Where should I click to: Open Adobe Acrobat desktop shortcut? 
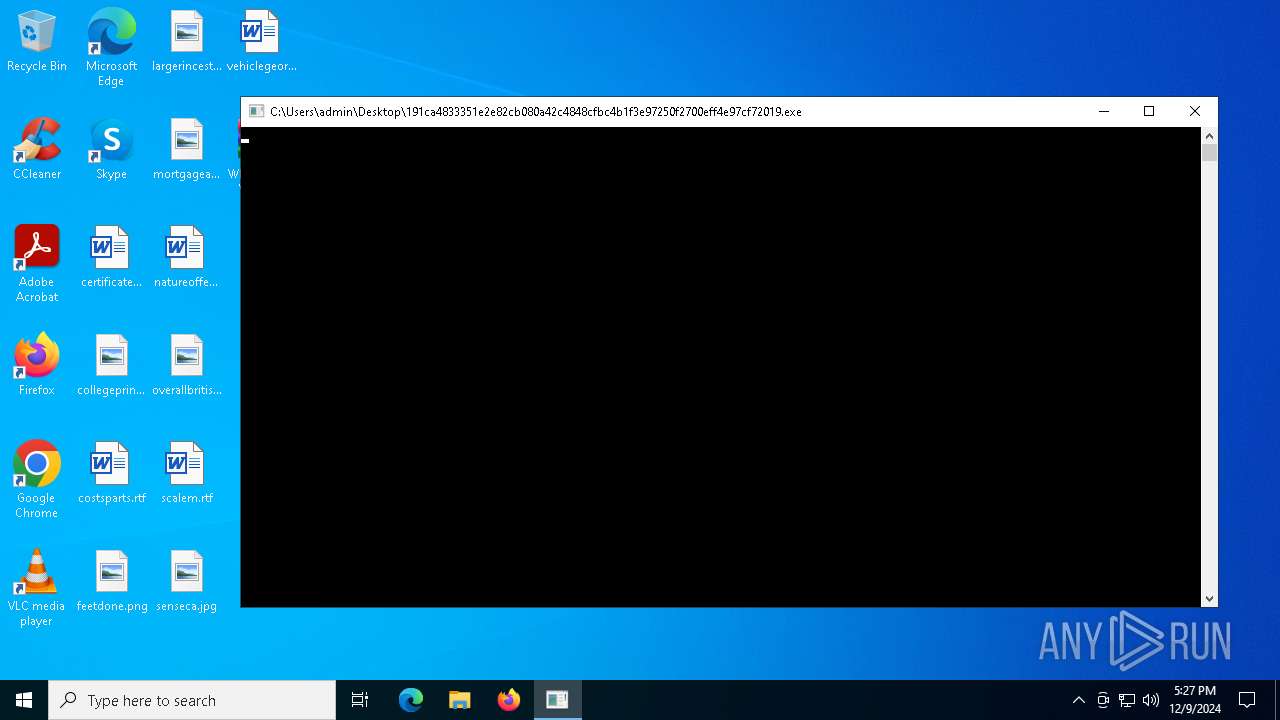(x=37, y=263)
